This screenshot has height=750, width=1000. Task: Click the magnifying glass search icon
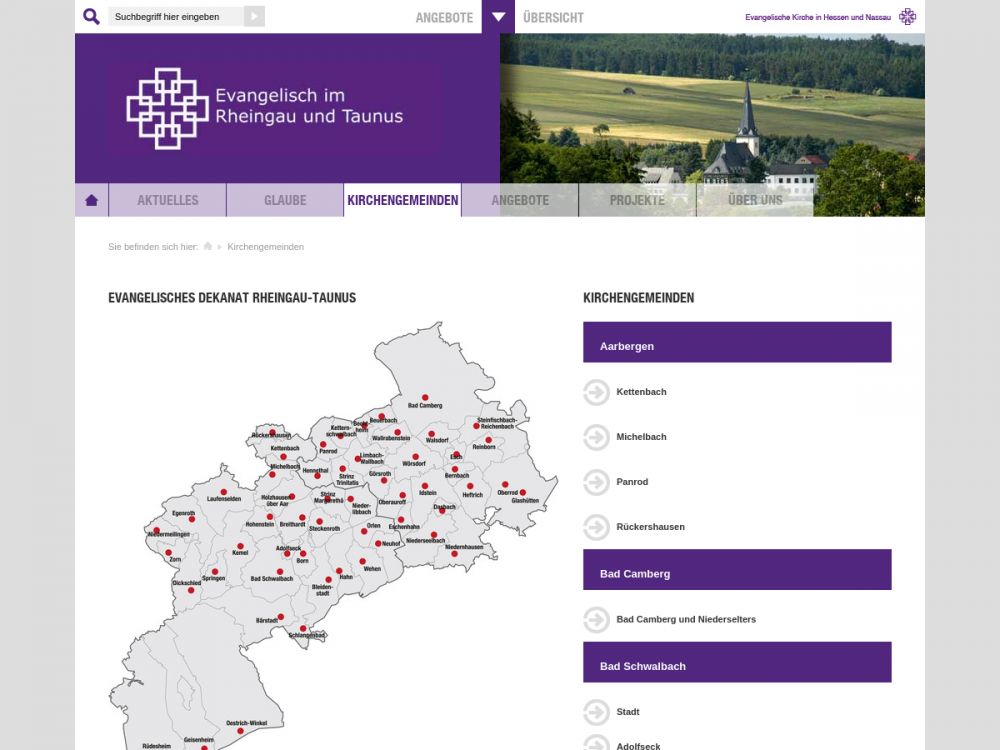(x=91, y=16)
